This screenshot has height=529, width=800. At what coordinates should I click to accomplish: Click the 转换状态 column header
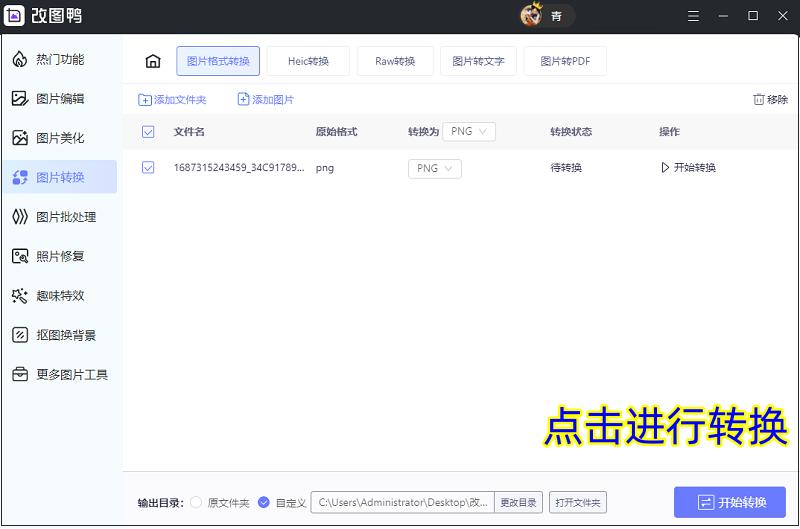click(x=571, y=132)
